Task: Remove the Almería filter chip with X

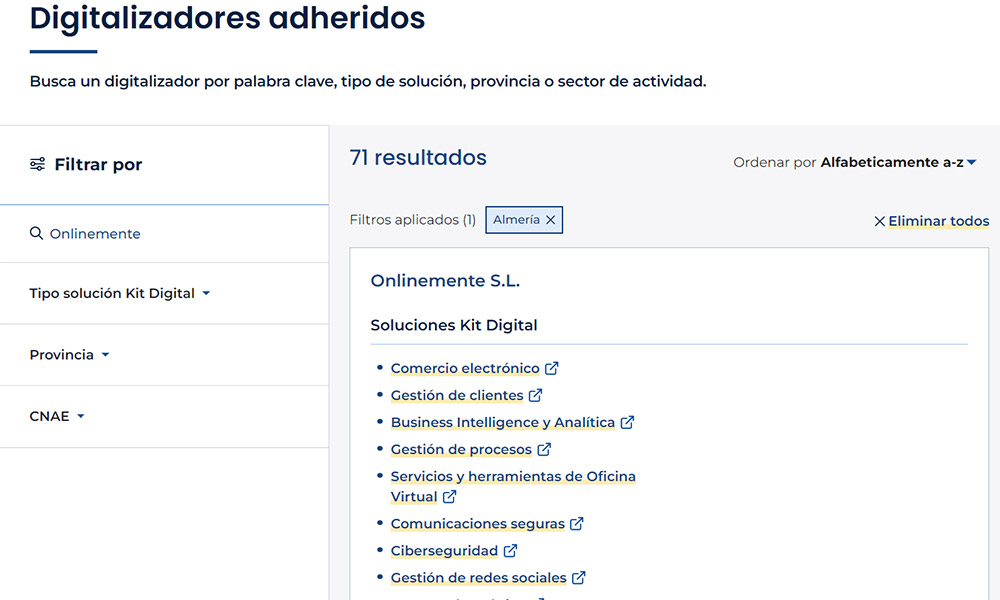Action: coord(550,220)
